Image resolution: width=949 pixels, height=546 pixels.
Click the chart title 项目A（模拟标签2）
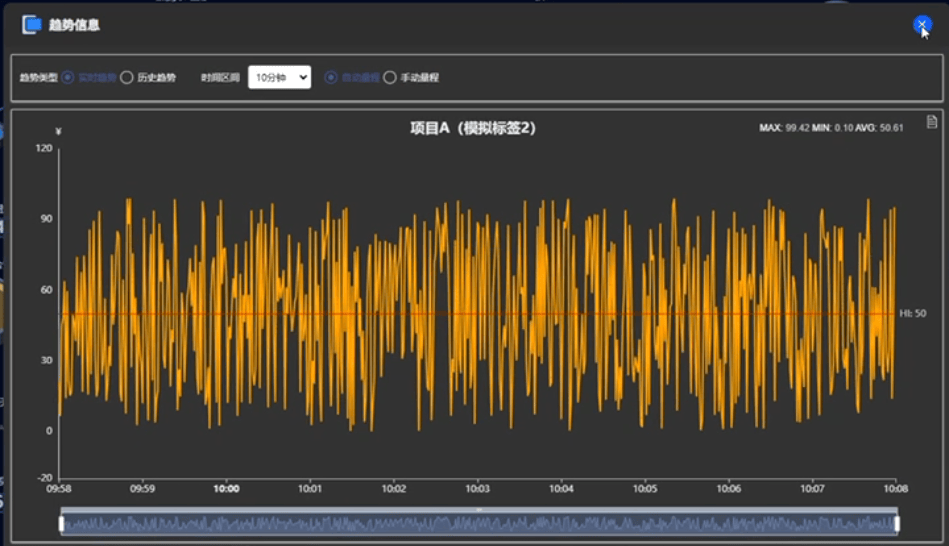[473, 128]
